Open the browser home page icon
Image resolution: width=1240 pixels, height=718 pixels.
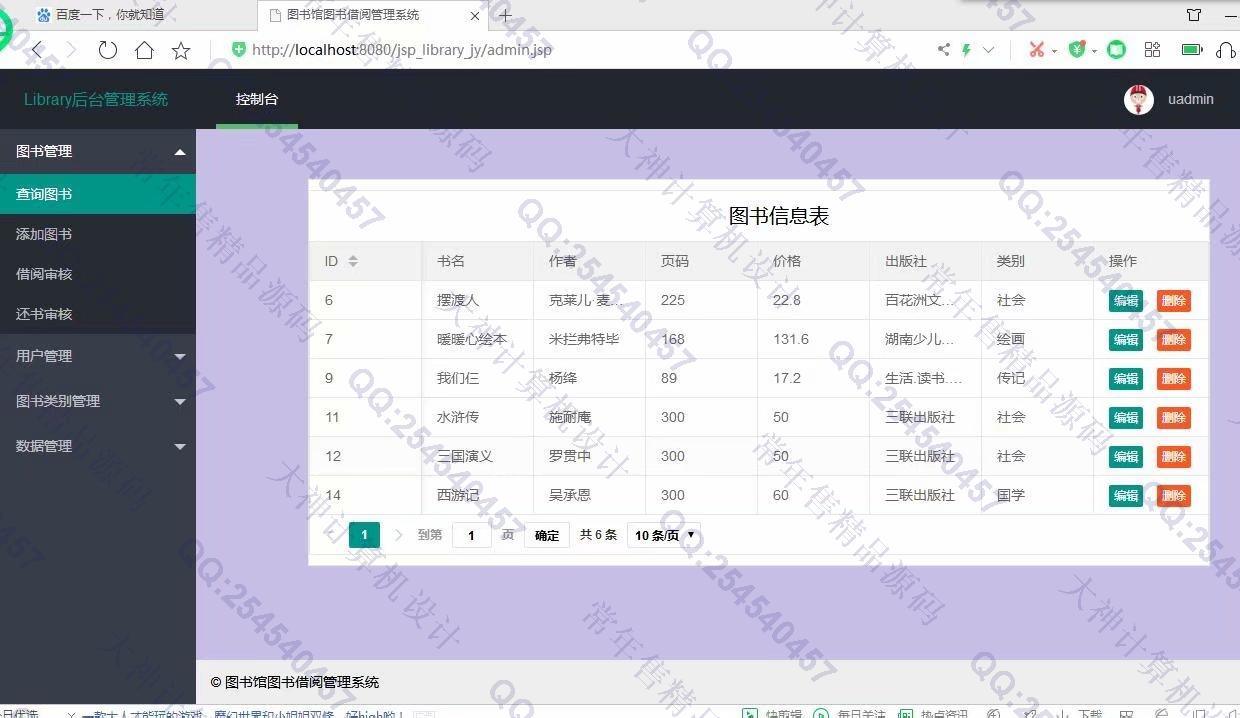pyautogui.click(x=144, y=50)
